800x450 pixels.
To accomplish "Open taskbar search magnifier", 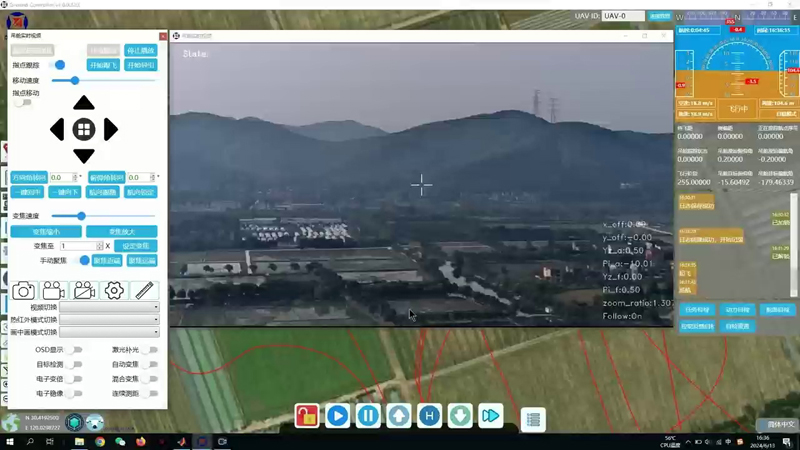I will 30,442.
